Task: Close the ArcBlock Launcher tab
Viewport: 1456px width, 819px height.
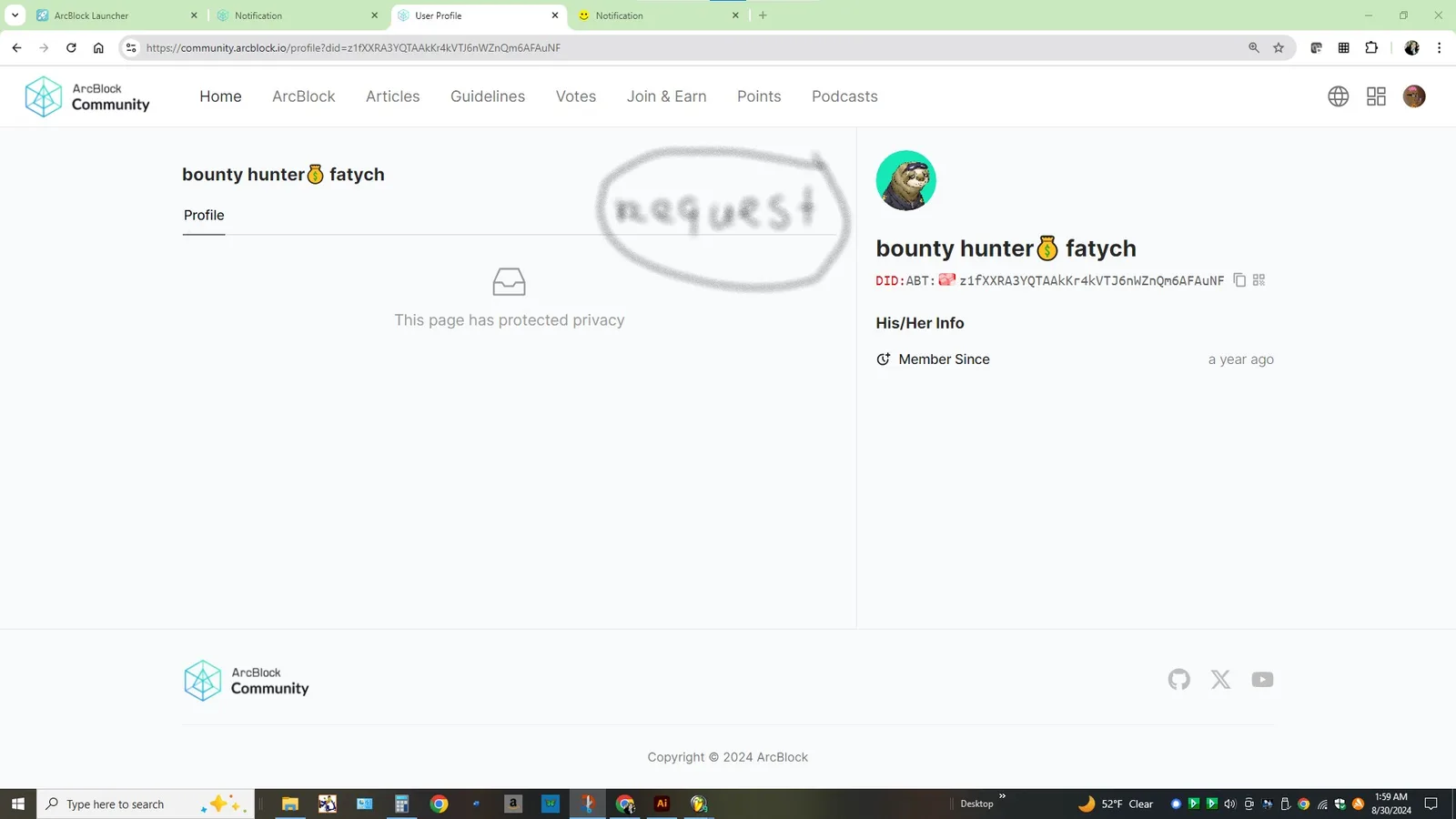Action: tap(194, 15)
